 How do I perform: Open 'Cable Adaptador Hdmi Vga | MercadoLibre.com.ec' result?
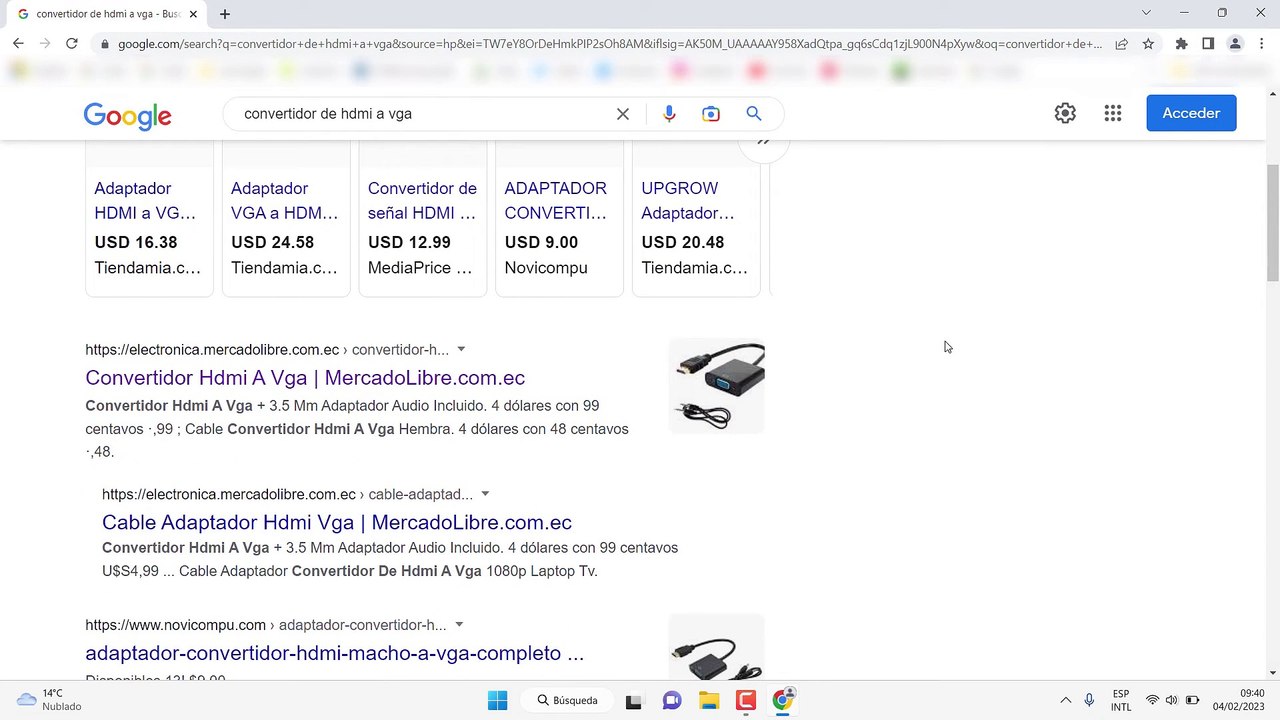337,522
